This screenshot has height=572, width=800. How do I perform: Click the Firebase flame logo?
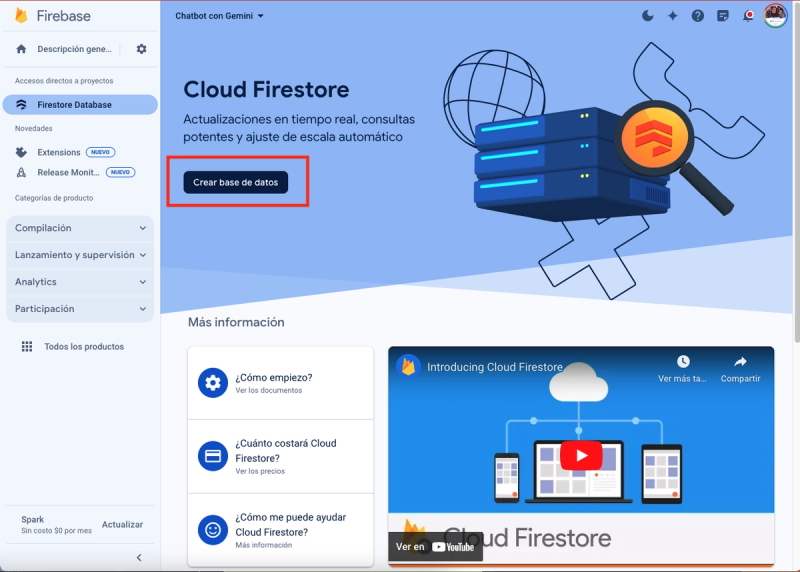[x=21, y=15]
